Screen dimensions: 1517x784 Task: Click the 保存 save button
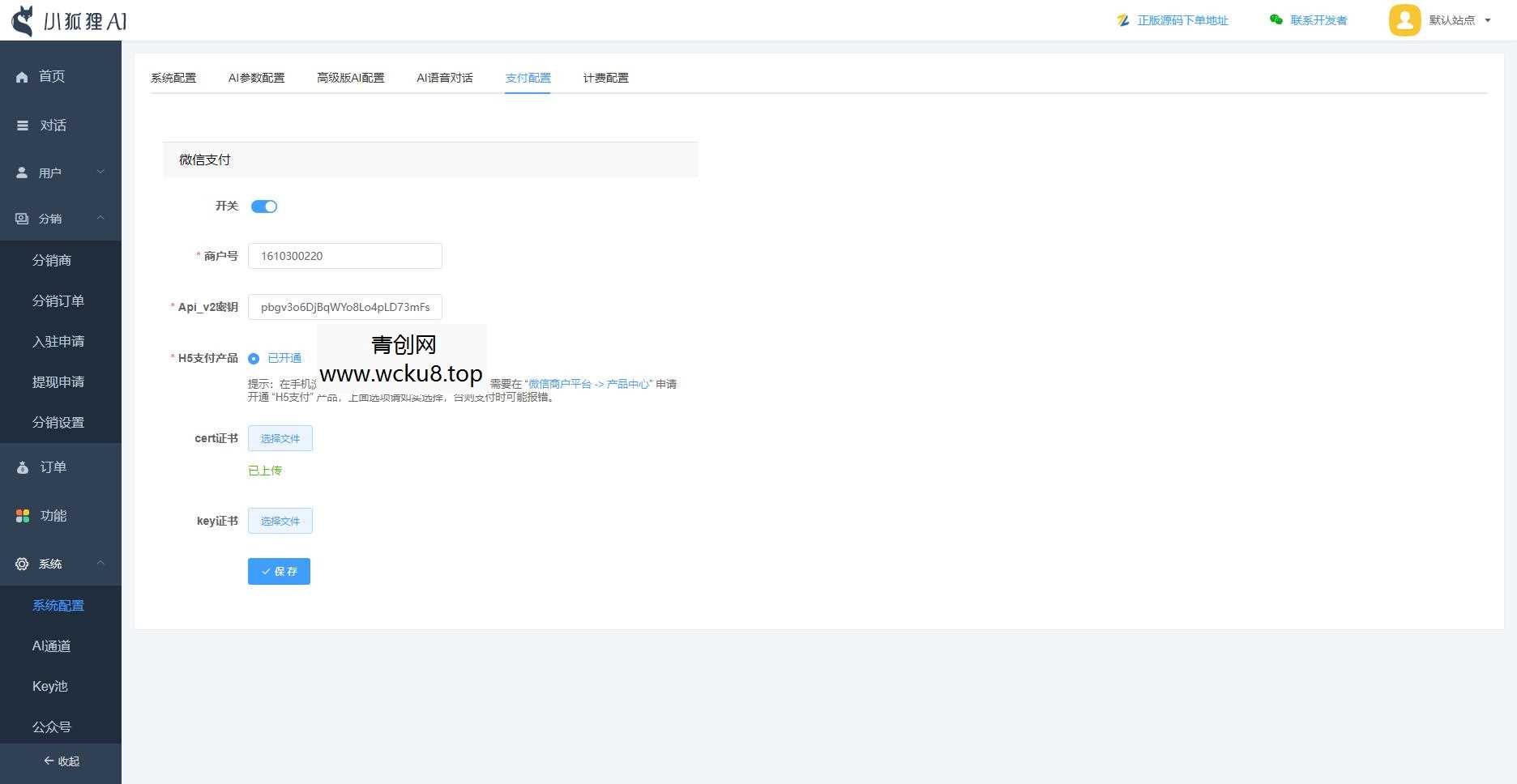(279, 571)
